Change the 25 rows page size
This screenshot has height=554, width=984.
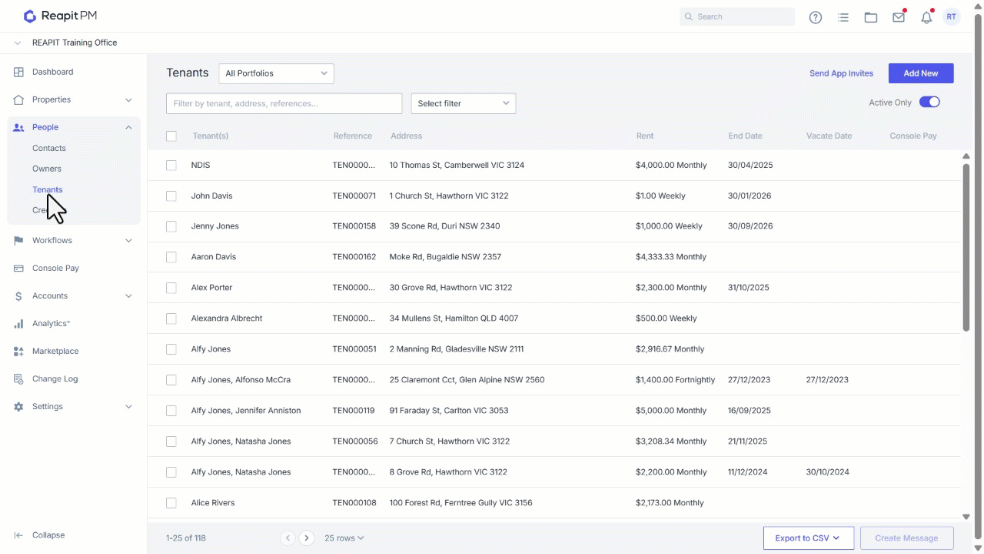(344, 538)
